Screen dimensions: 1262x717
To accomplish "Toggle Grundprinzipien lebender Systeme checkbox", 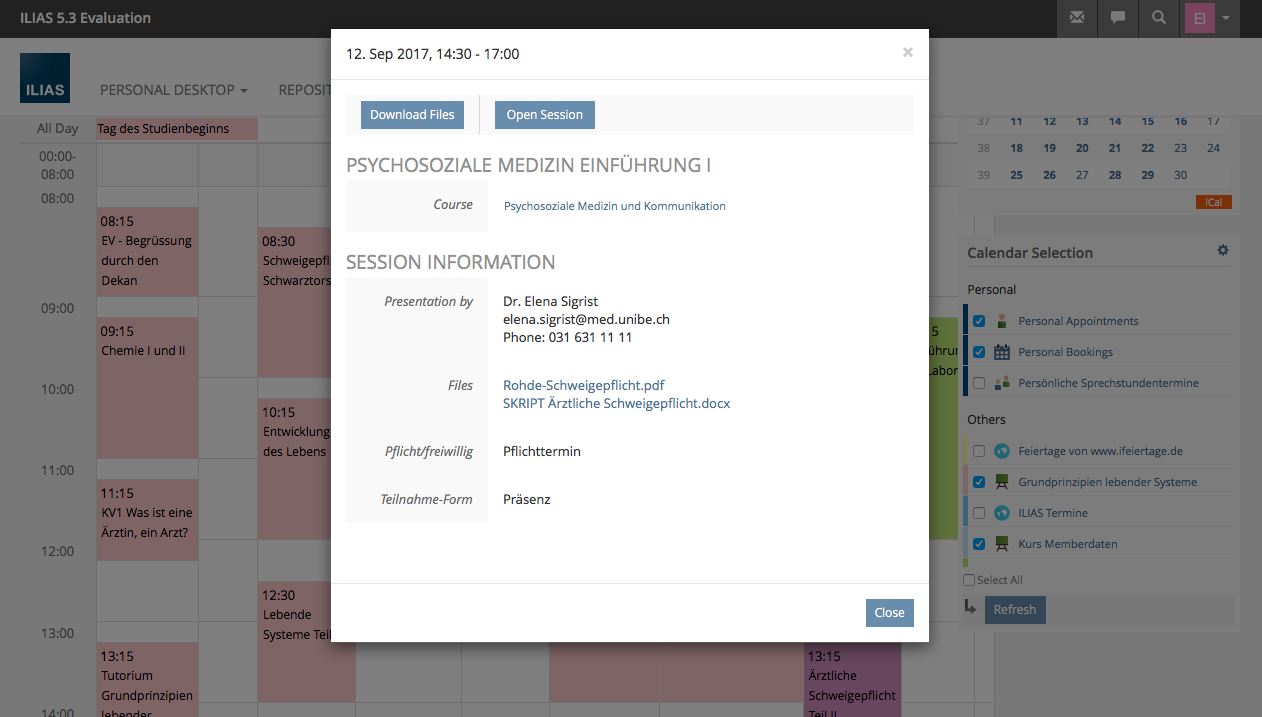I will pyautogui.click(x=979, y=482).
